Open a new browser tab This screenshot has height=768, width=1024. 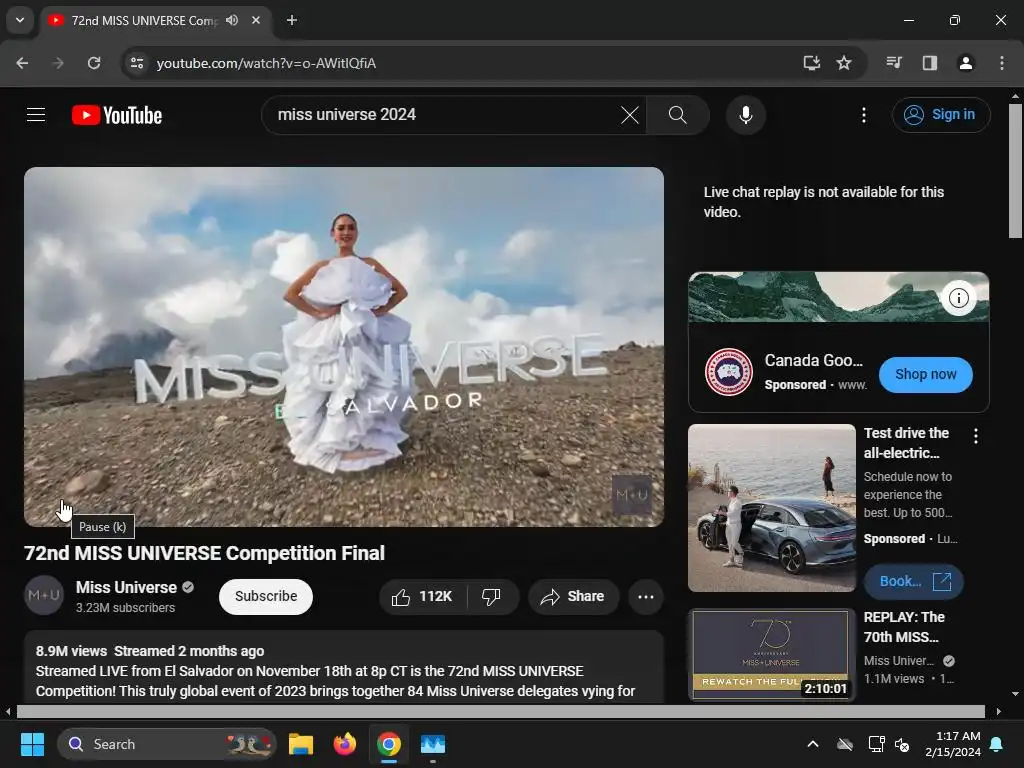point(291,20)
